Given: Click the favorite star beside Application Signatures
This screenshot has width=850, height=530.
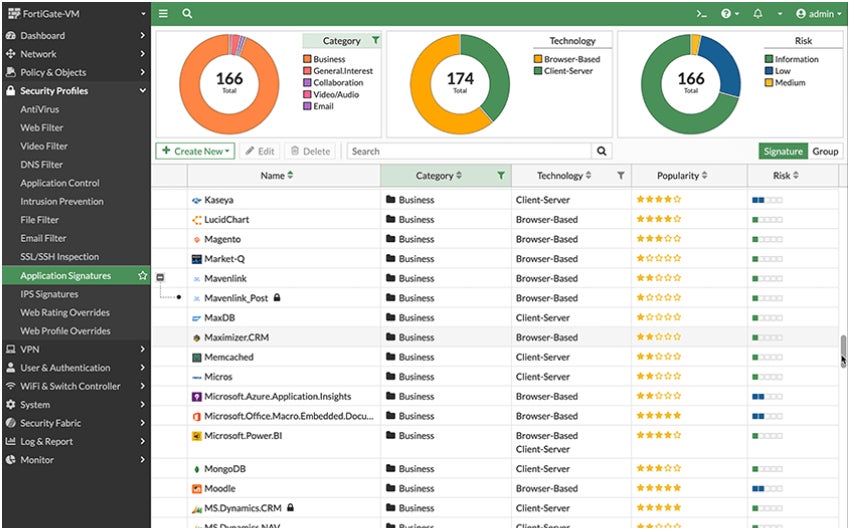Looking at the screenshot, I should [143, 276].
